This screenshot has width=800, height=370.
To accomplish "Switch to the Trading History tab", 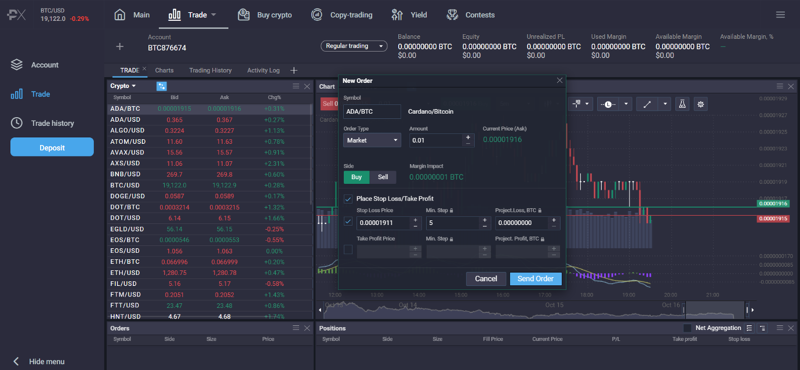I will click(x=210, y=70).
